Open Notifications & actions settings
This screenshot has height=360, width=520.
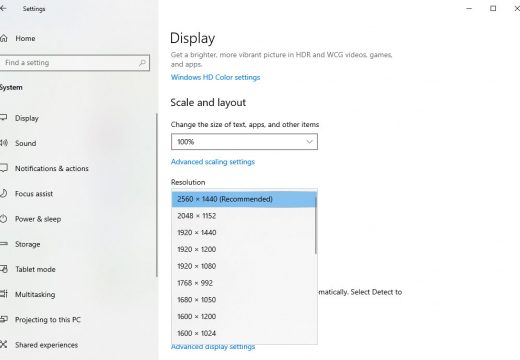[52, 168]
